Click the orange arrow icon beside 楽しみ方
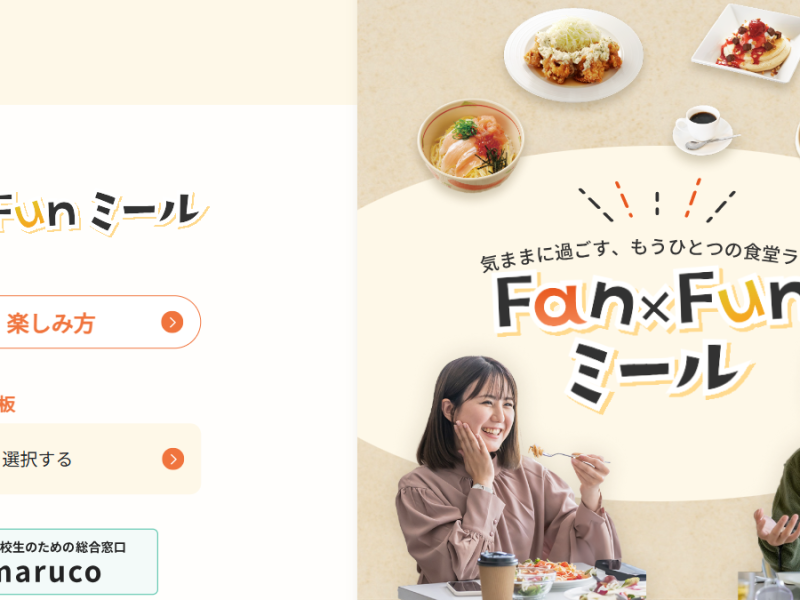This screenshot has height=600, width=800. tap(172, 322)
